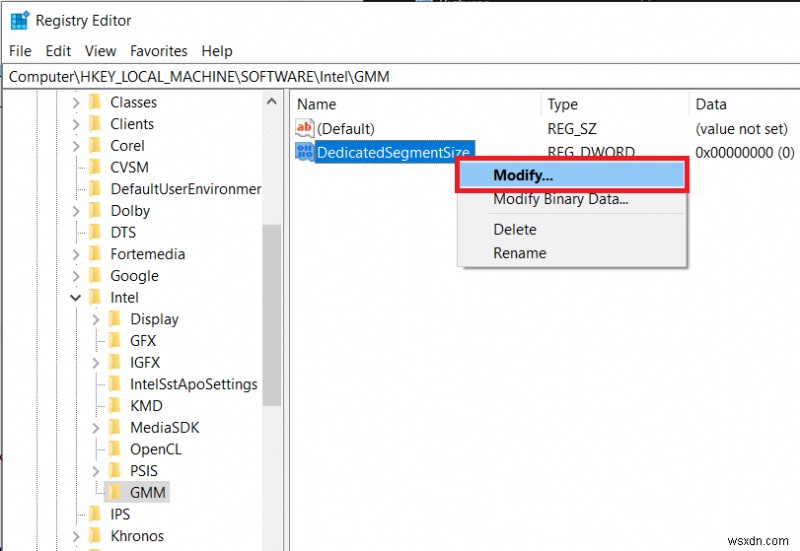
Task: Expand the Khronos key
Action: tap(76, 536)
